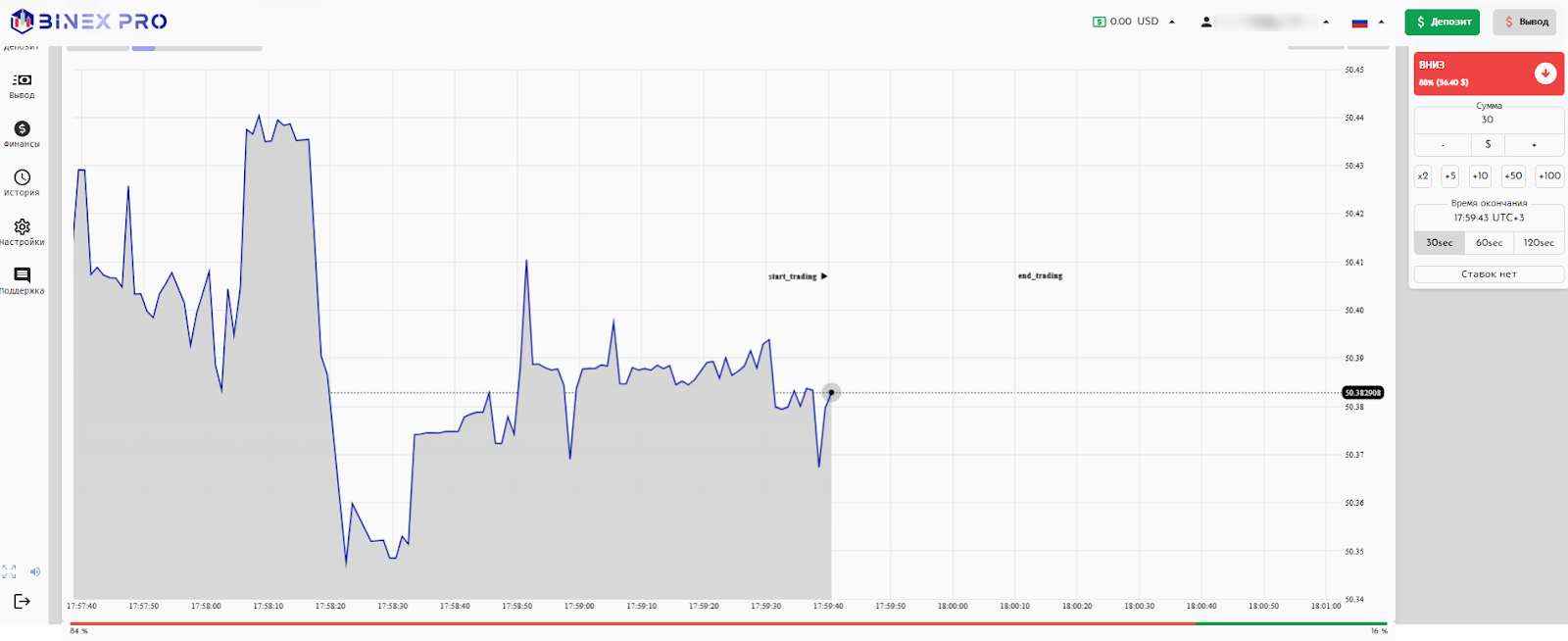The width and height of the screenshot is (1568, 641).
Task: Toggle fullscreen with the expand arrows icon
Action: (x=10, y=571)
